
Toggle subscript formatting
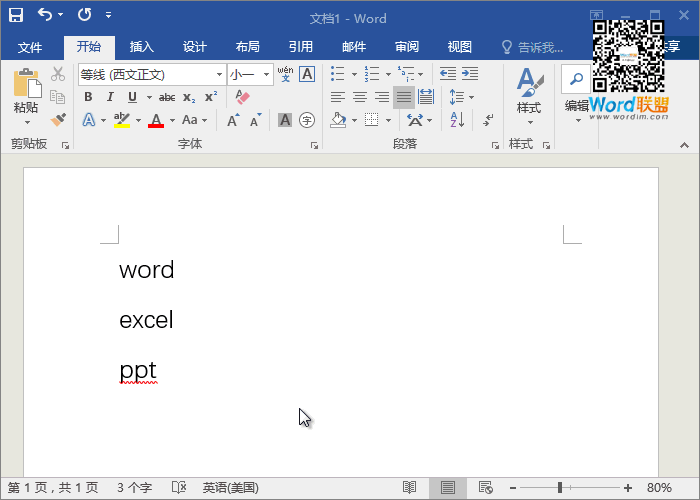[x=190, y=97]
